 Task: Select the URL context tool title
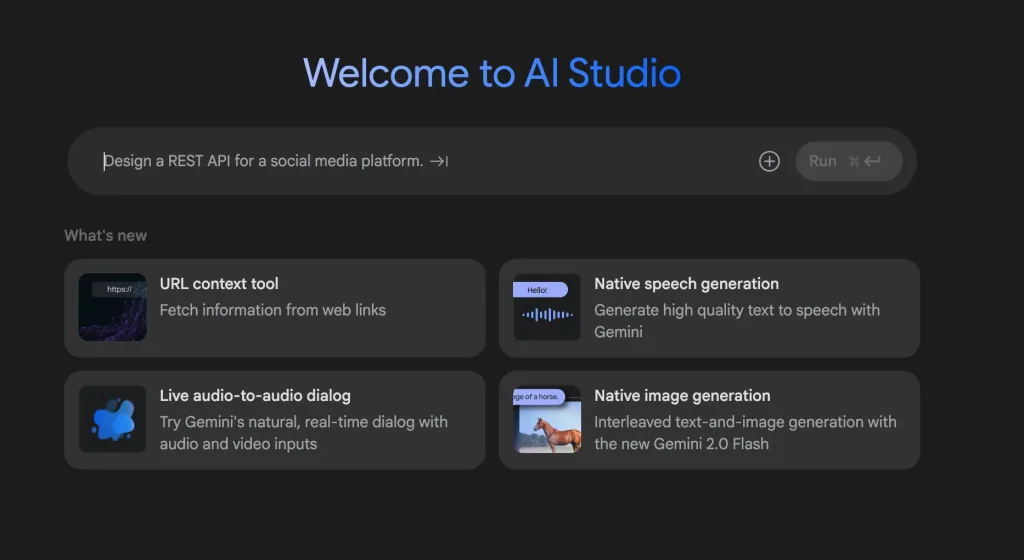point(219,284)
